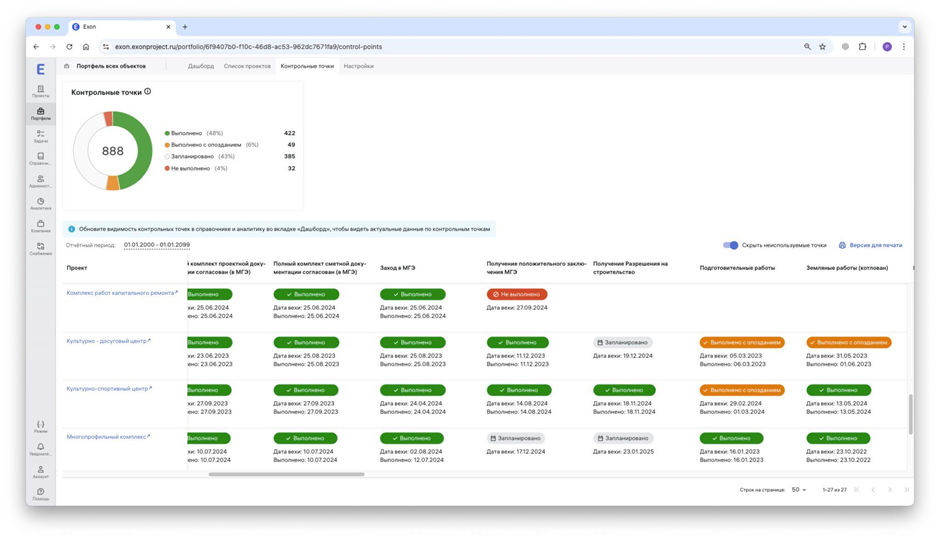Open rows-per-page dropdown showing 50

798,490
